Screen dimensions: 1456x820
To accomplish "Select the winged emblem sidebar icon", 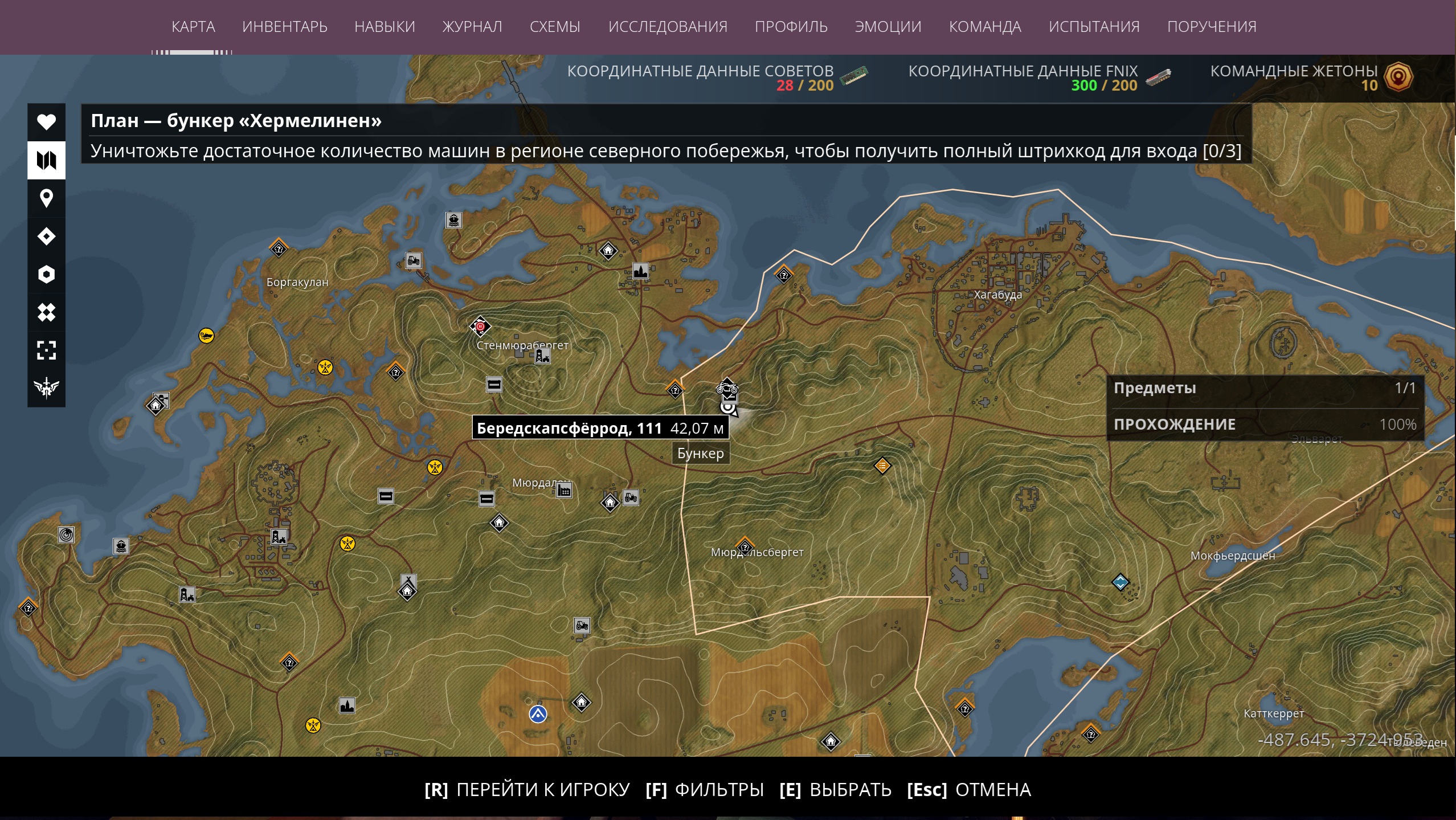I will tap(46, 387).
